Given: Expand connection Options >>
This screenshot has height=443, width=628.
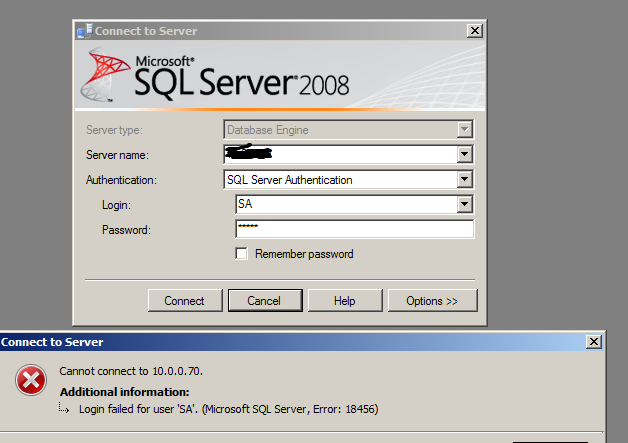Looking at the screenshot, I should point(433,300).
